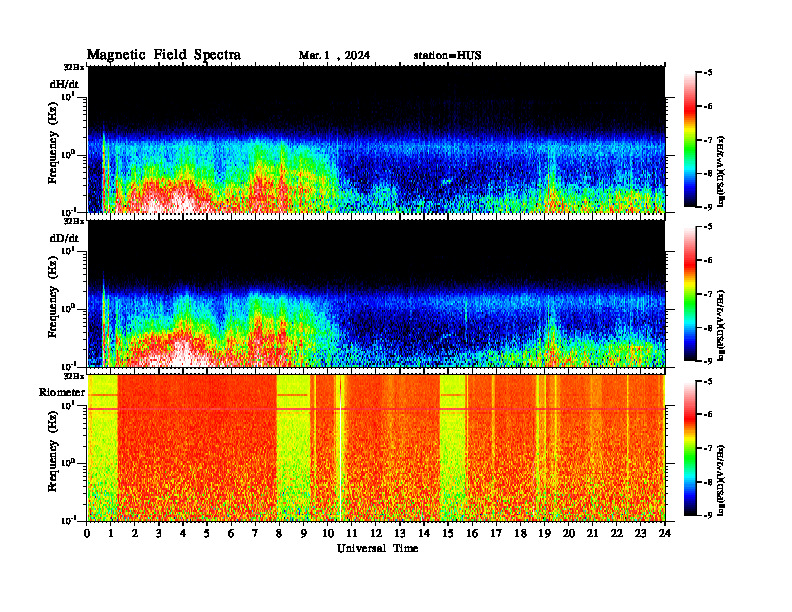The image size is (792, 612).
Task: Click the Riometer 'Frequency (Hz)' axis label
Action: click(53, 450)
